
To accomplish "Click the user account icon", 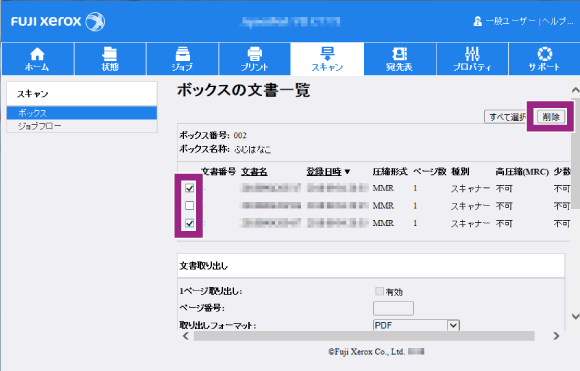I will pos(478,21).
